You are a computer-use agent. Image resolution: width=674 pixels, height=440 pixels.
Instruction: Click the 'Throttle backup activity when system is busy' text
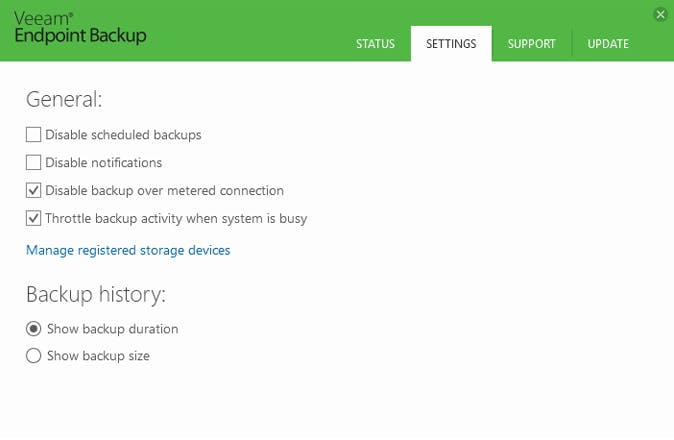pyautogui.click(x=176, y=218)
